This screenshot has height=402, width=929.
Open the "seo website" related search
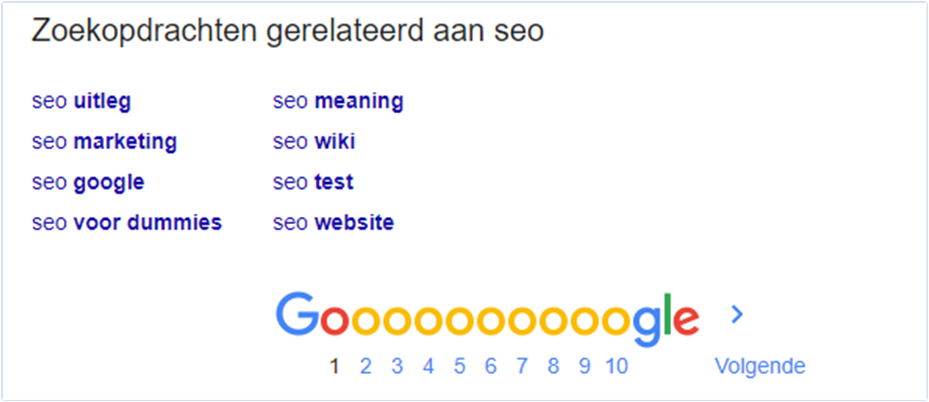click(x=334, y=222)
